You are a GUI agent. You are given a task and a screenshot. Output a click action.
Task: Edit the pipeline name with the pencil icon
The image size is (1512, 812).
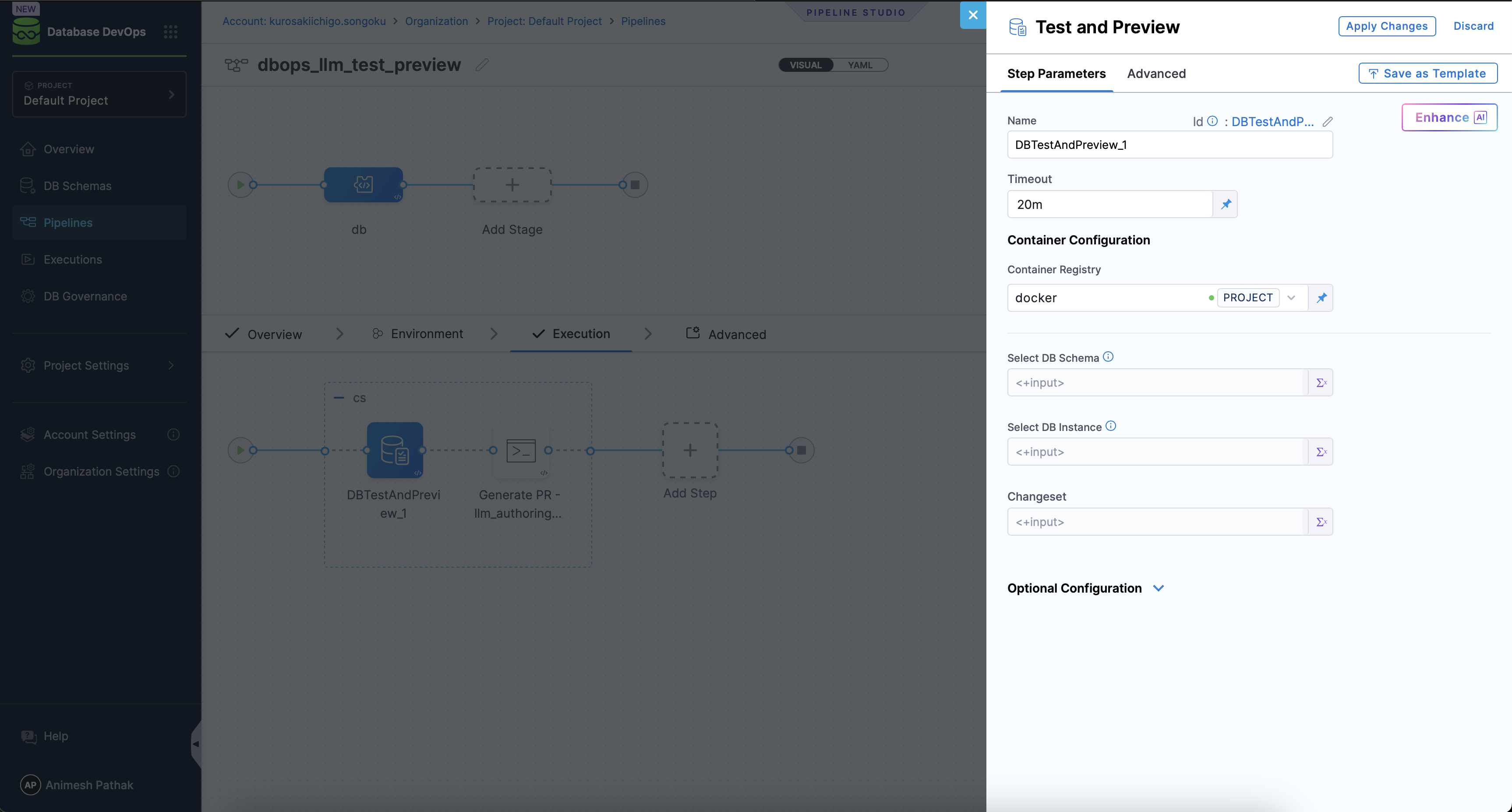coord(482,64)
